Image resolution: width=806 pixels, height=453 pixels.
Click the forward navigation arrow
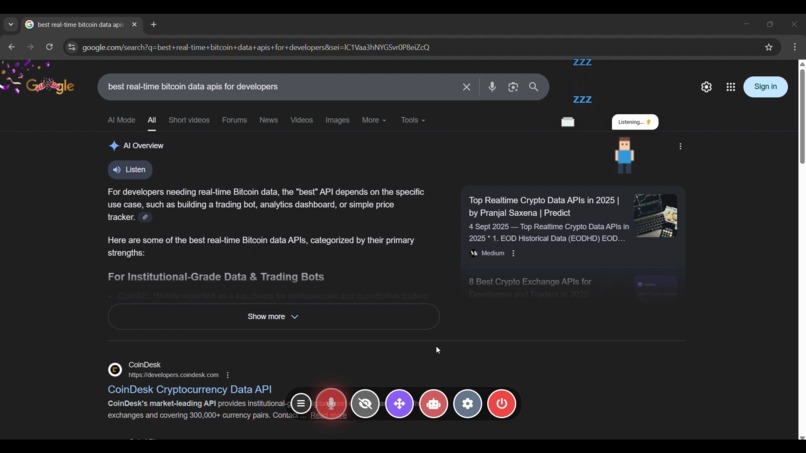point(30,47)
